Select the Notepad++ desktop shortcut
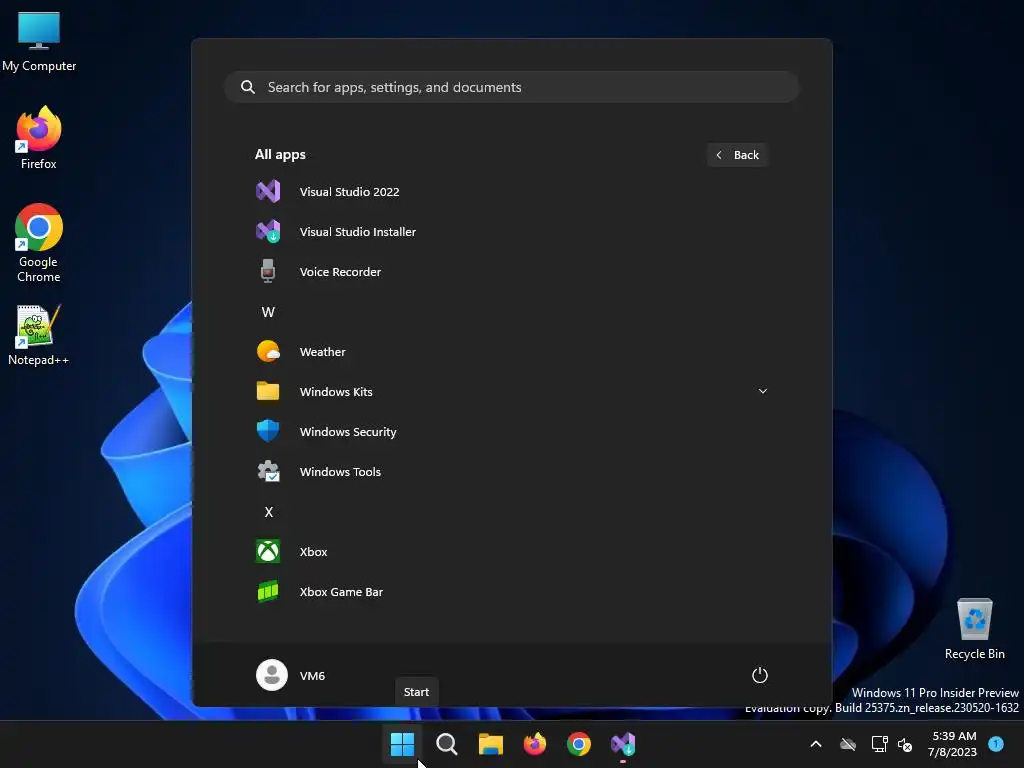 [39, 335]
